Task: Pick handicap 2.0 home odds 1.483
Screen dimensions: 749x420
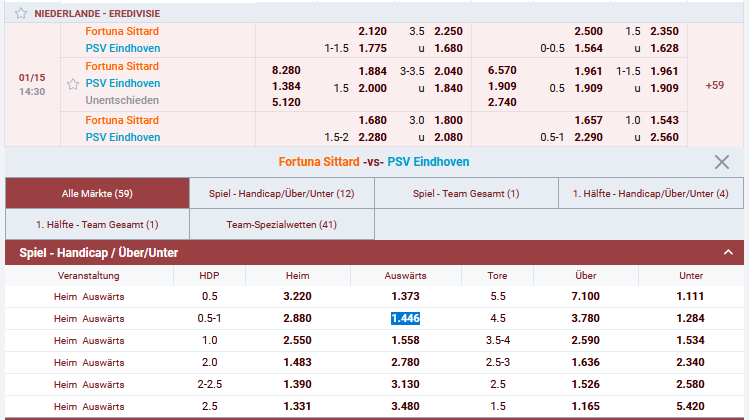Action: click(297, 362)
